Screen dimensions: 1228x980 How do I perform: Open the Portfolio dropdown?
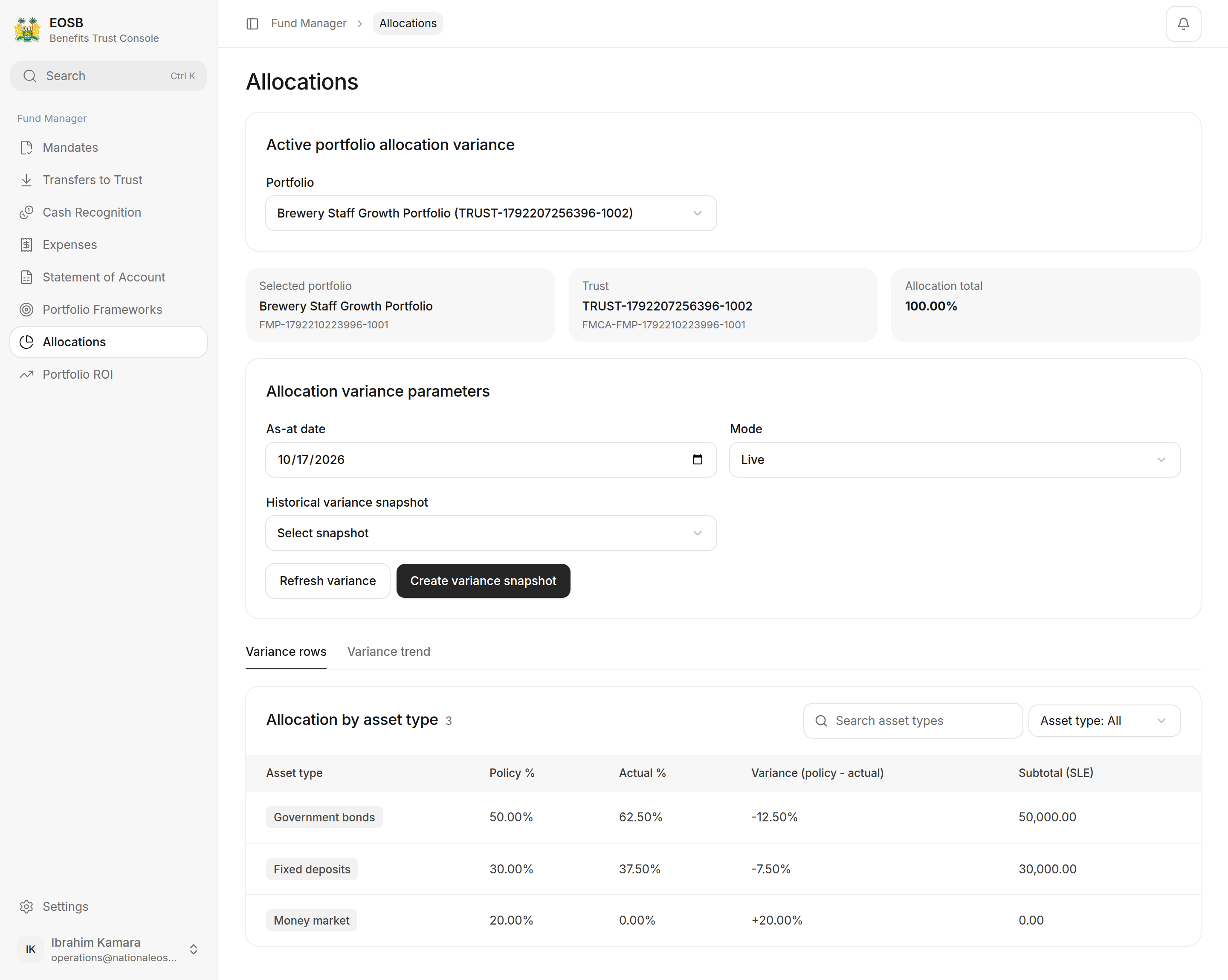(x=491, y=213)
